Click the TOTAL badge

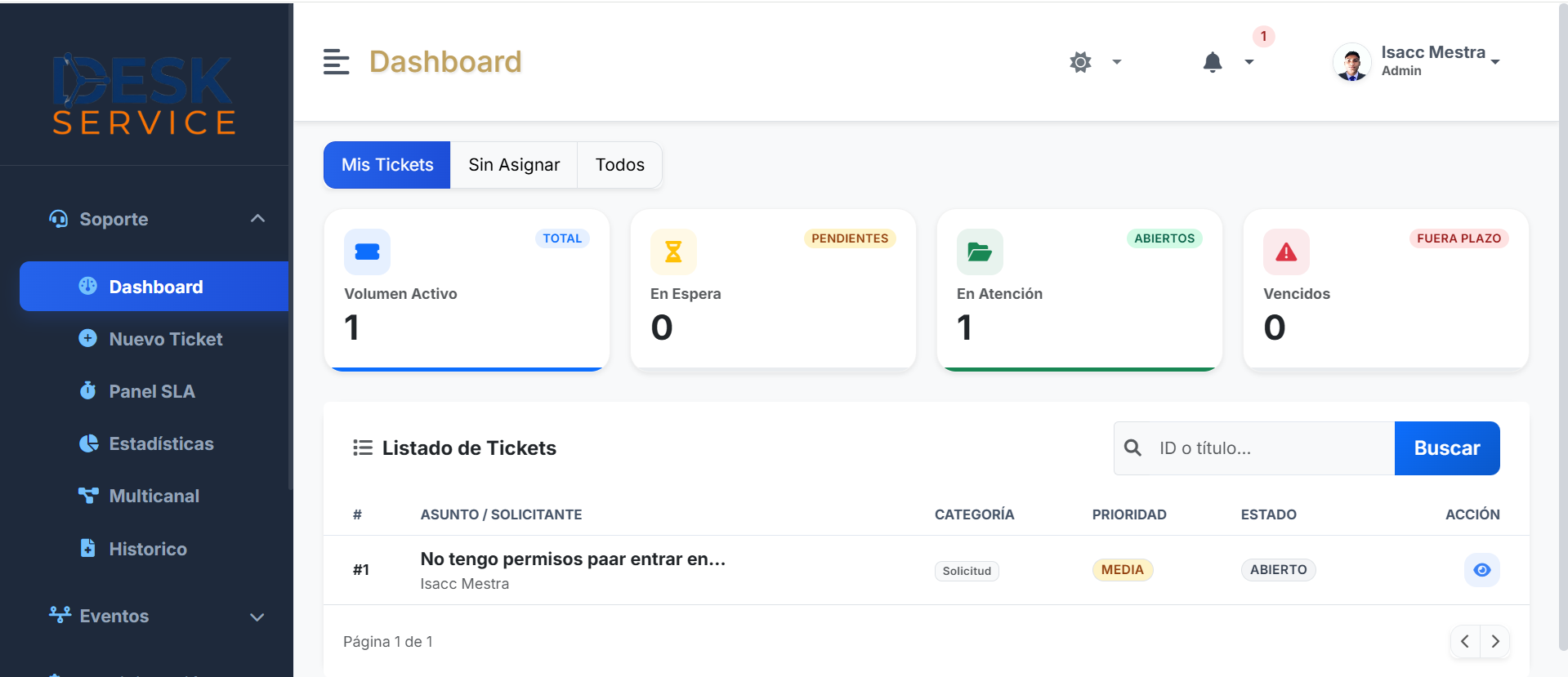562,238
